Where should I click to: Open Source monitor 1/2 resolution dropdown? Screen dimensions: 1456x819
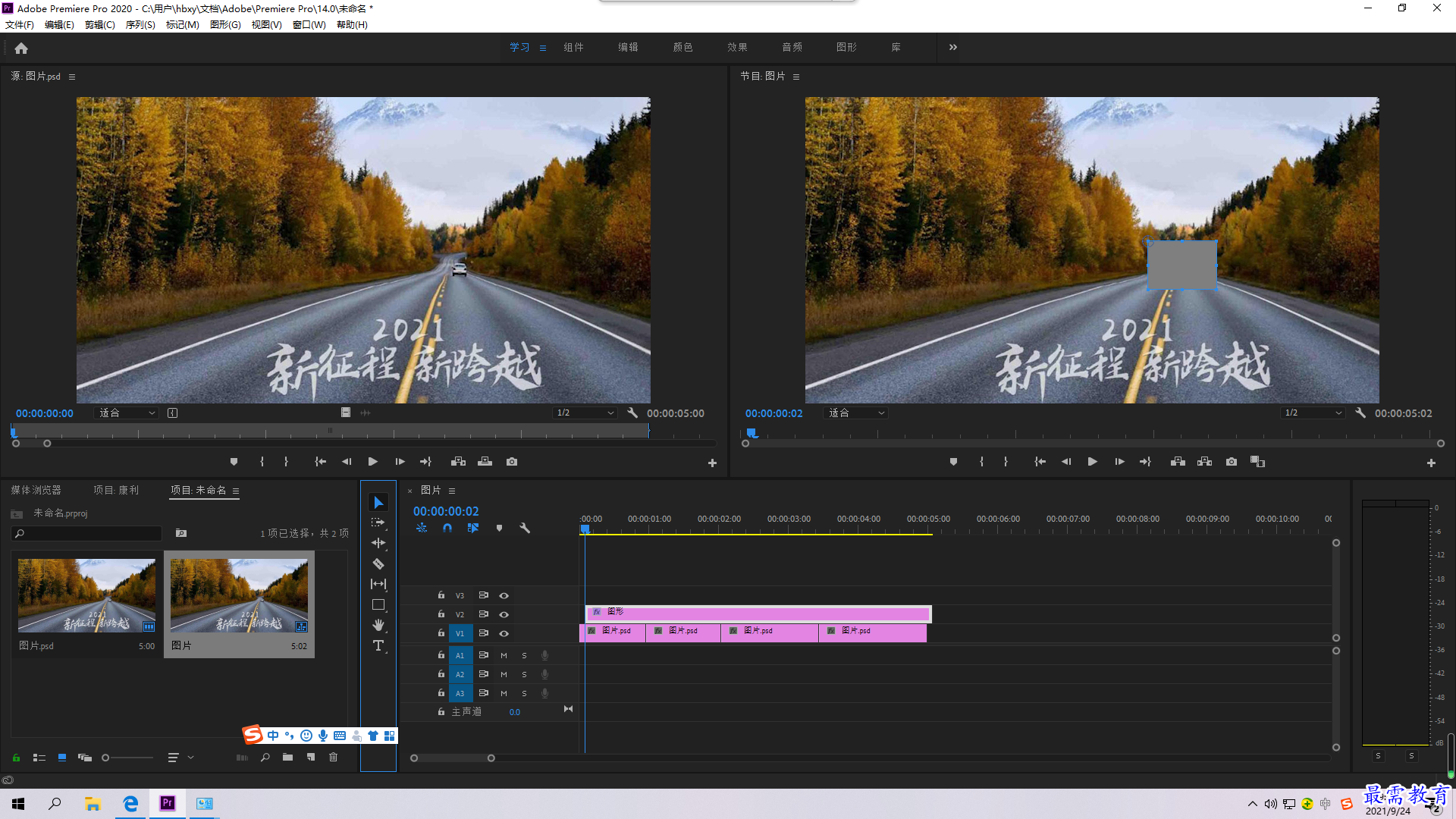point(584,413)
